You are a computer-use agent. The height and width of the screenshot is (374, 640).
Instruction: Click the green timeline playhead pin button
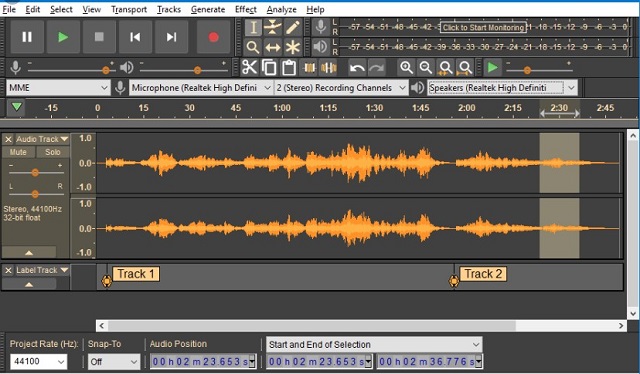coord(16,108)
